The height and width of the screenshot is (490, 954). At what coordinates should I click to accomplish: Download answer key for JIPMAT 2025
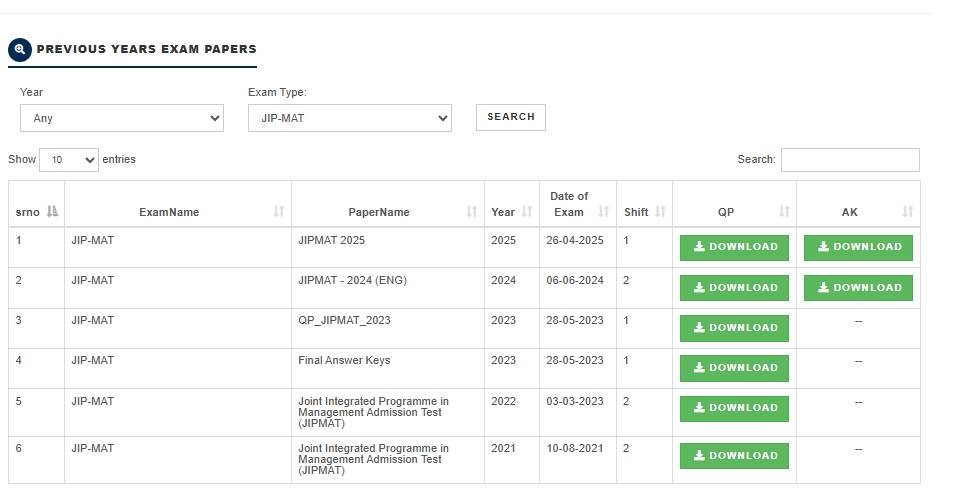tap(858, 248)
